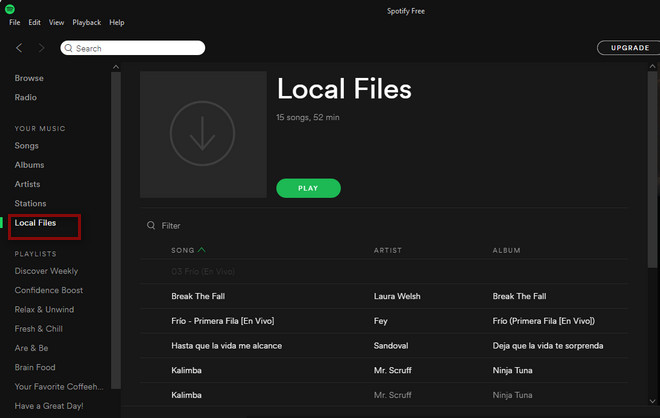Open the Fresh & Chill playlist

38,329
